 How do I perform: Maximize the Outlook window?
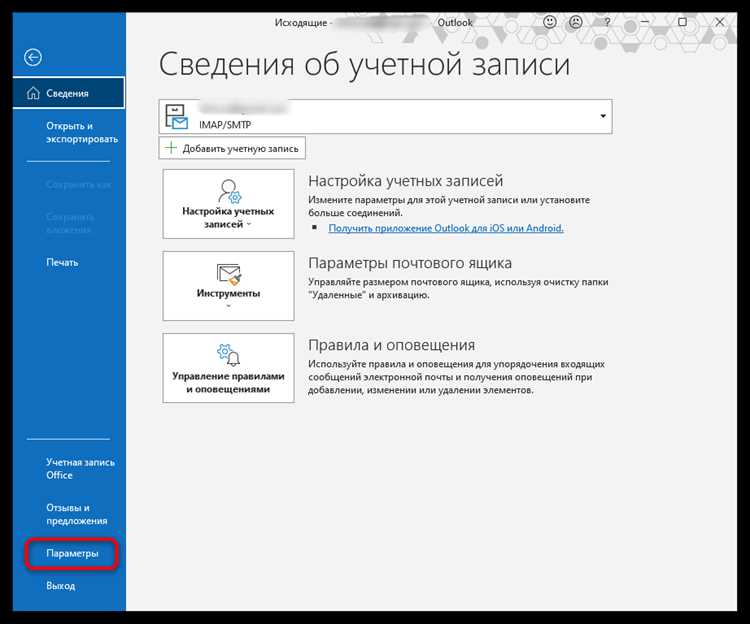point(683,22)
